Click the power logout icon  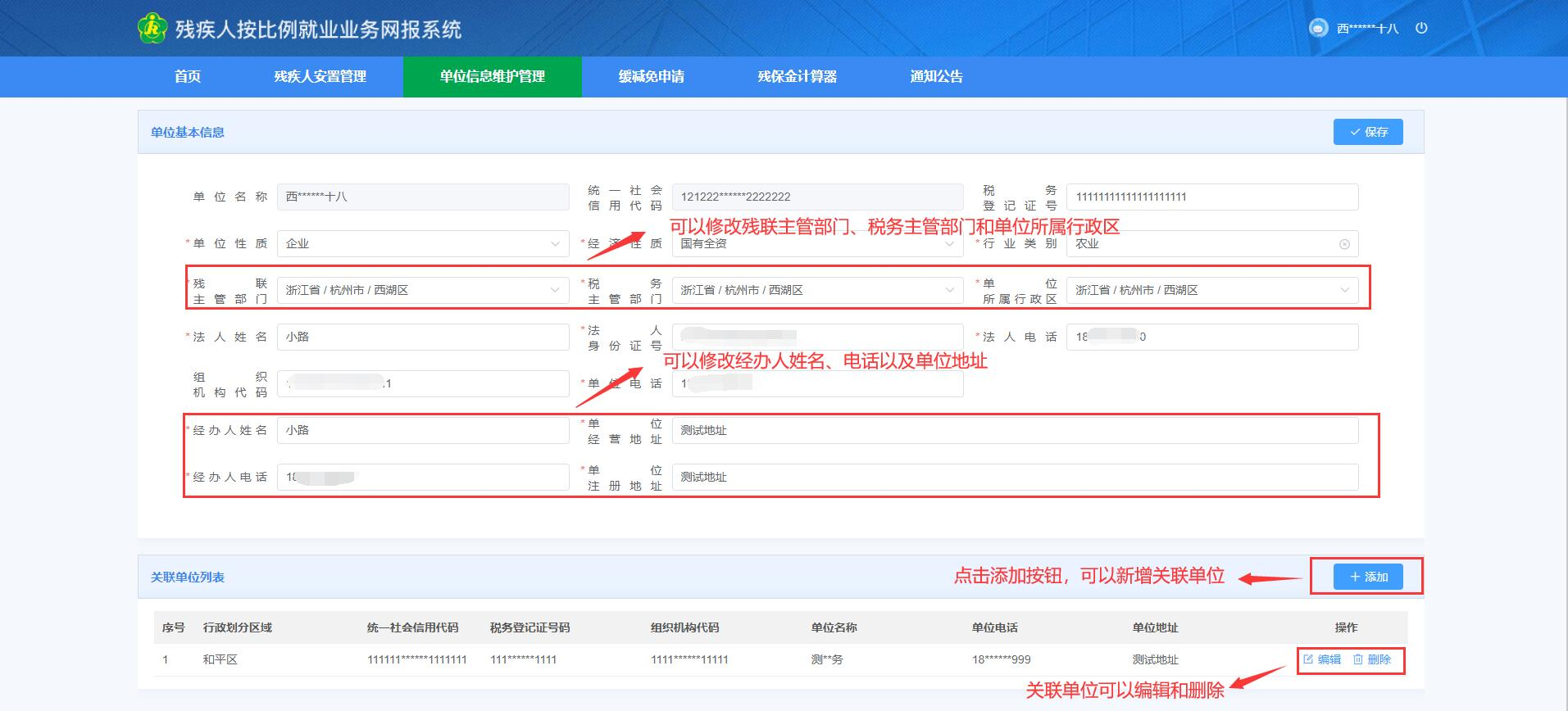click(x=1421, y=28)
